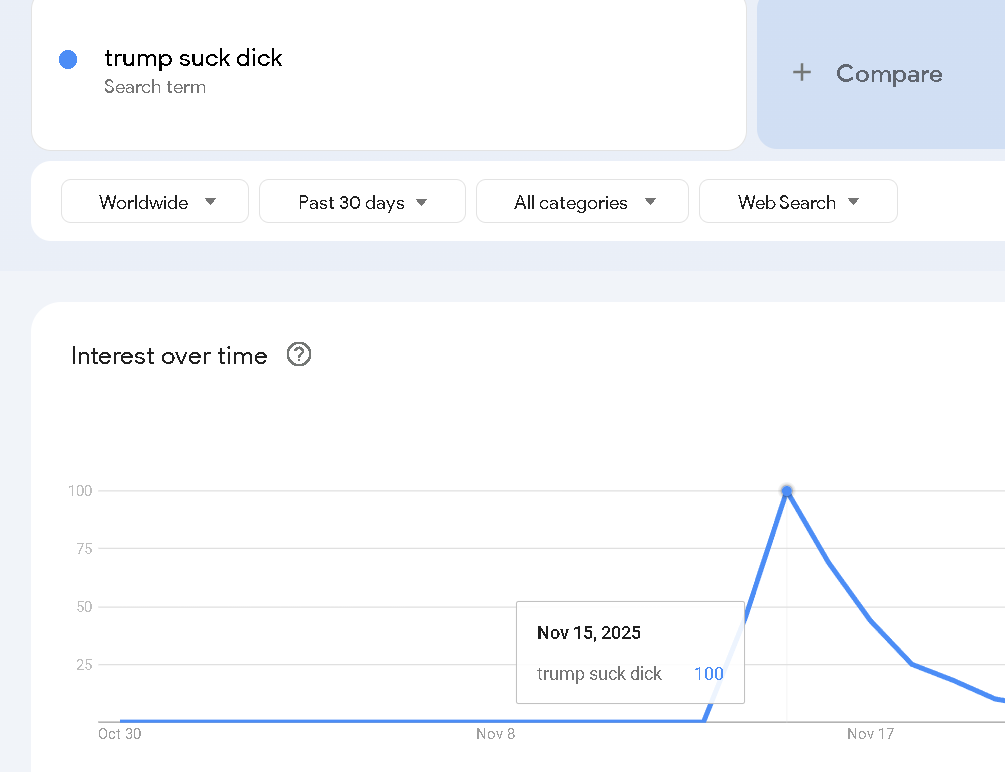Select the Web Search type dropdown label

pos(786,202)
